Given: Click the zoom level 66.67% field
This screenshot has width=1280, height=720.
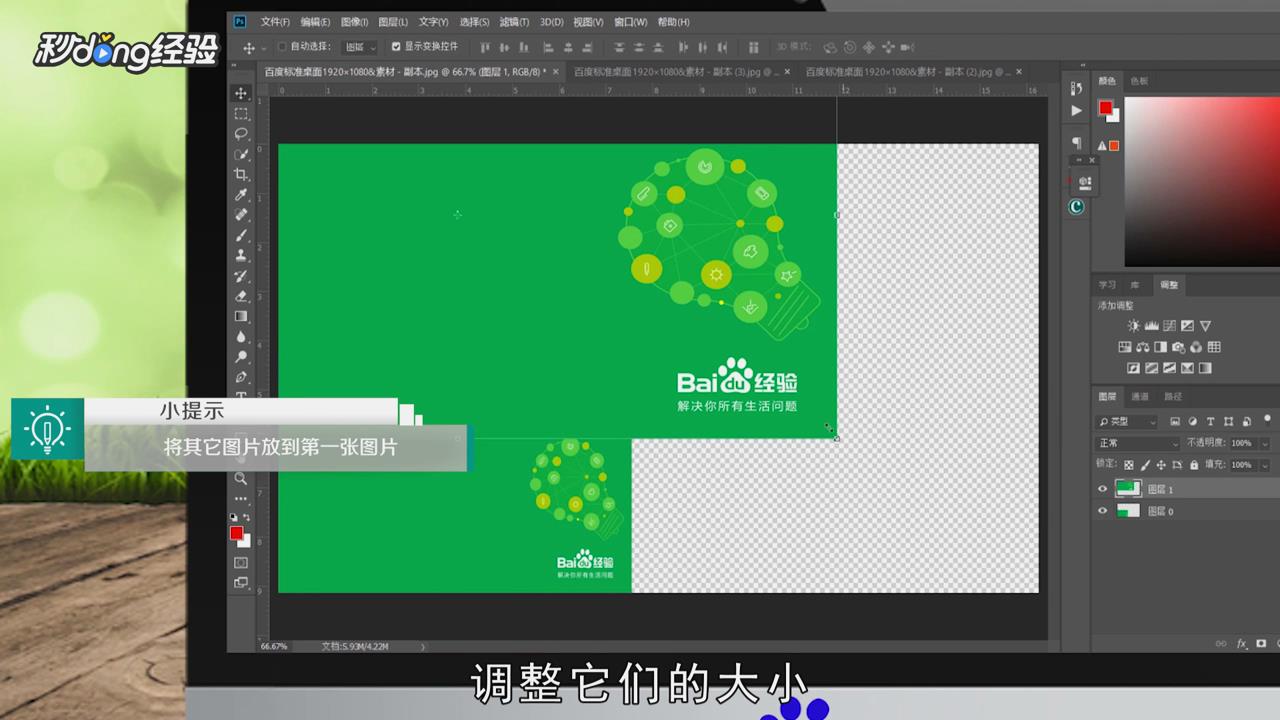Looking at the screenshot, I should click(x=273, y=647).
